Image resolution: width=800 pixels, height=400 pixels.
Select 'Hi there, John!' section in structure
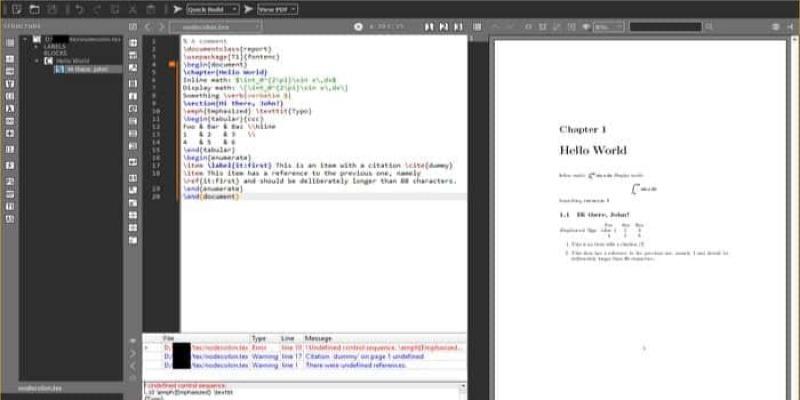tap(92, 69)
